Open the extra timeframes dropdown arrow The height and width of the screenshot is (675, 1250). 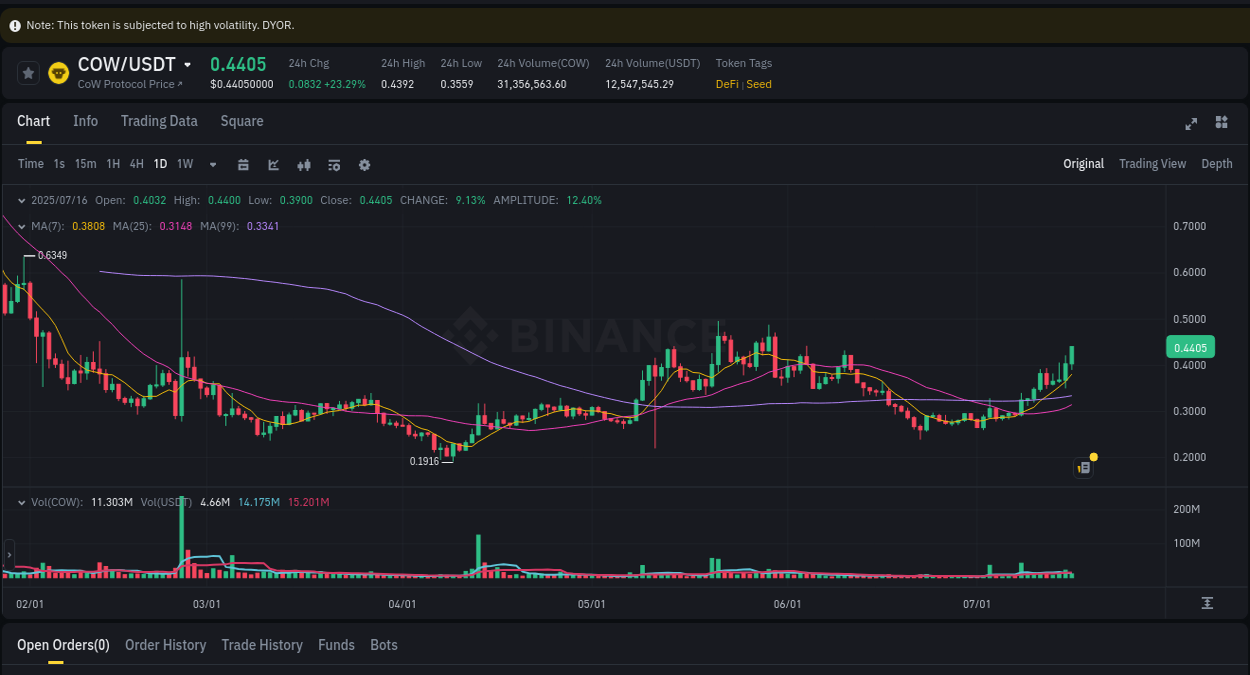click(212, 164)
